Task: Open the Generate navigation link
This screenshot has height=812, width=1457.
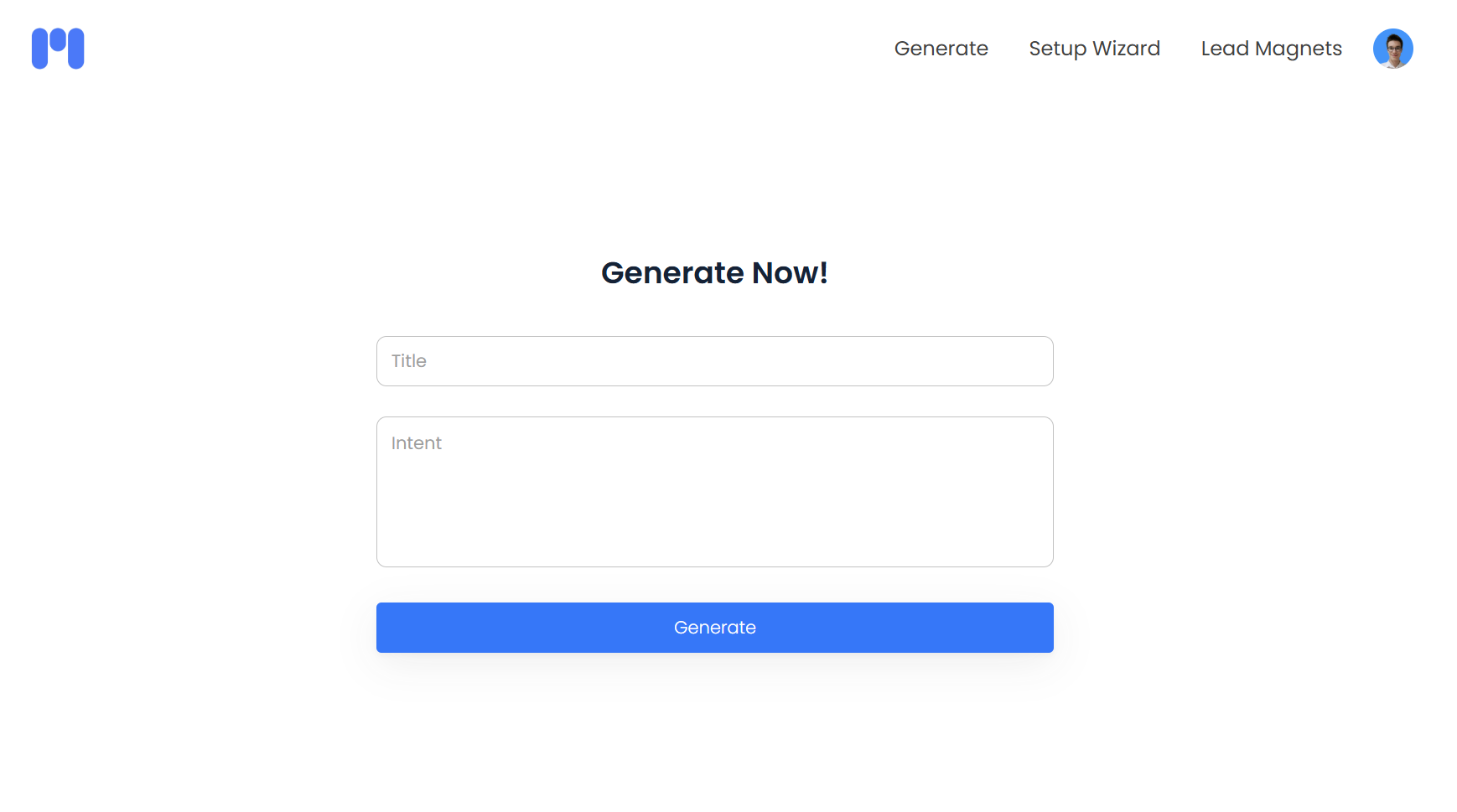Action: [941, 49]
